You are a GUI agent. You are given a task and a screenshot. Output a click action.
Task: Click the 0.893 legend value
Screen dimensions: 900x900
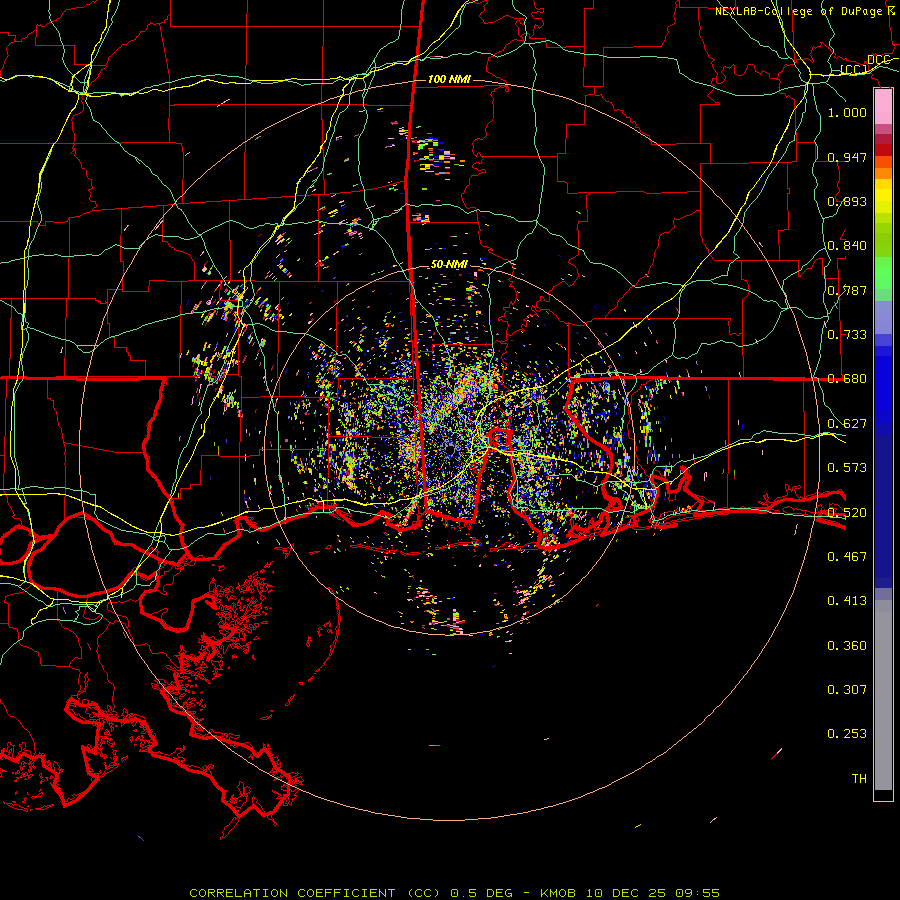[x=847, y=201]
